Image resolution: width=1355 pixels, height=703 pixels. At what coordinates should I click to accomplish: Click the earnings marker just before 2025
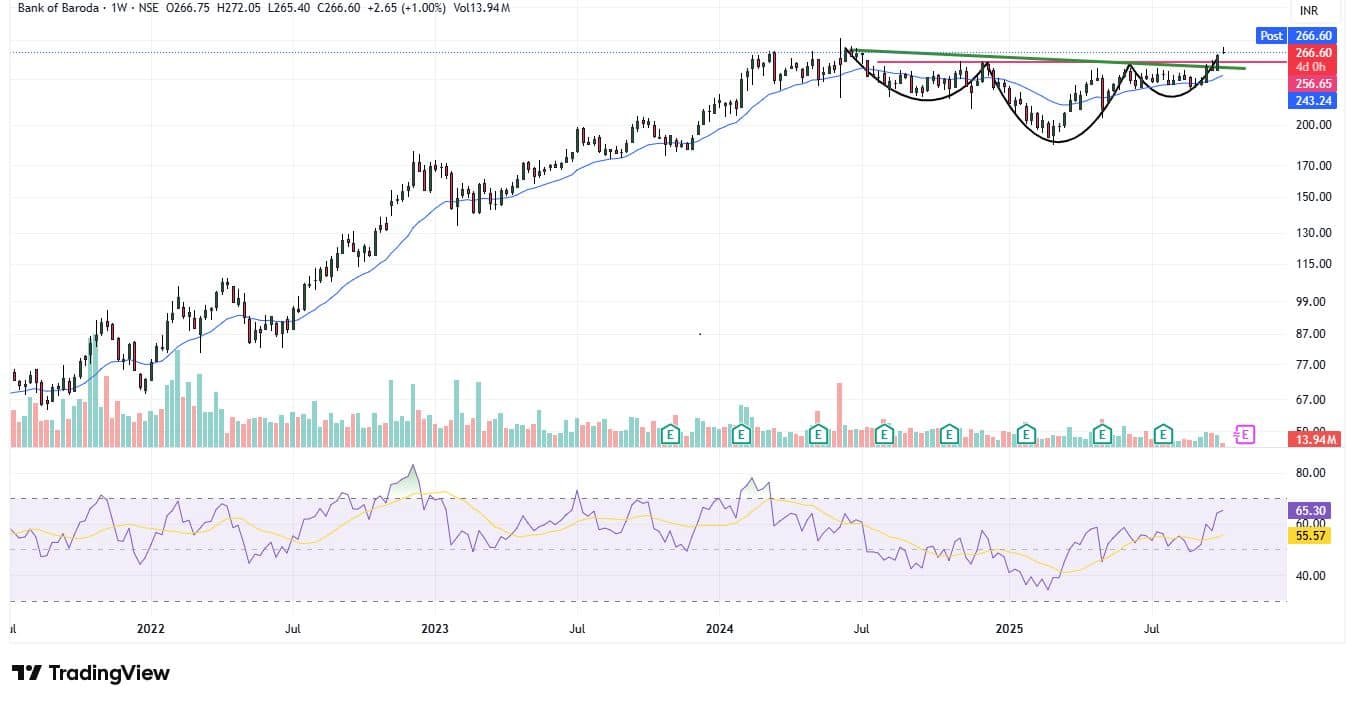pyautogui.click(x=948, y=434)
